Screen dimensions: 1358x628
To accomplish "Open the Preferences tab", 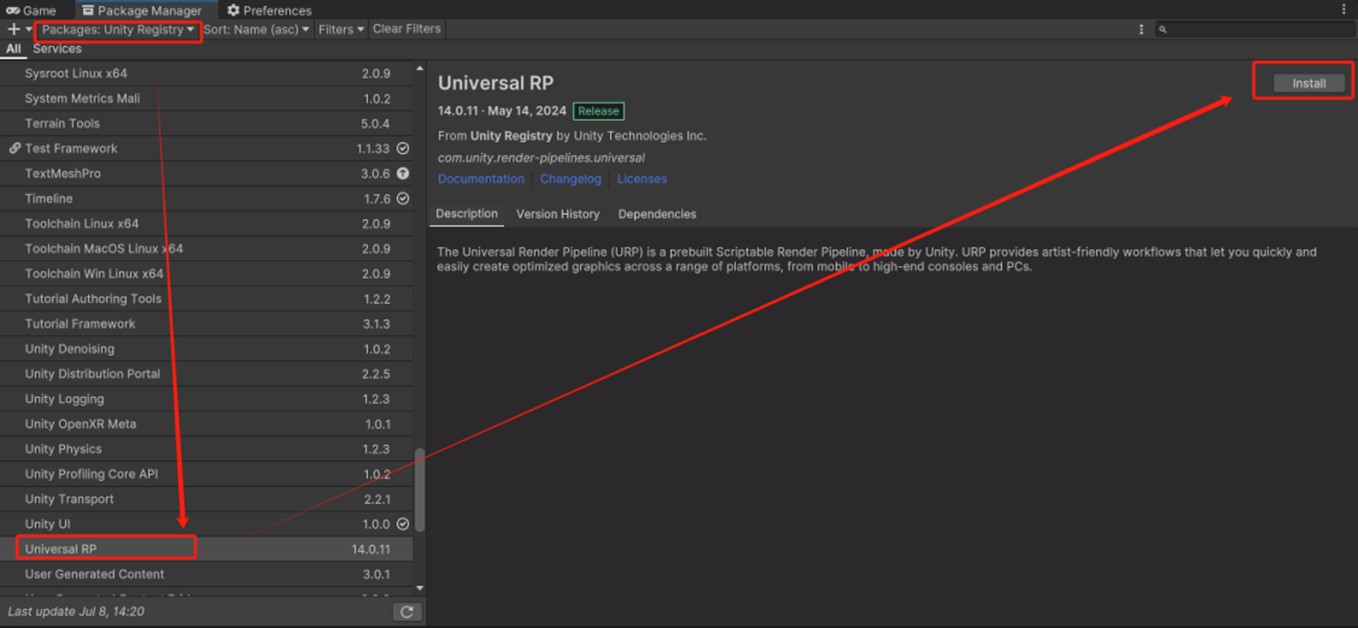I will (x=269, y=10).
